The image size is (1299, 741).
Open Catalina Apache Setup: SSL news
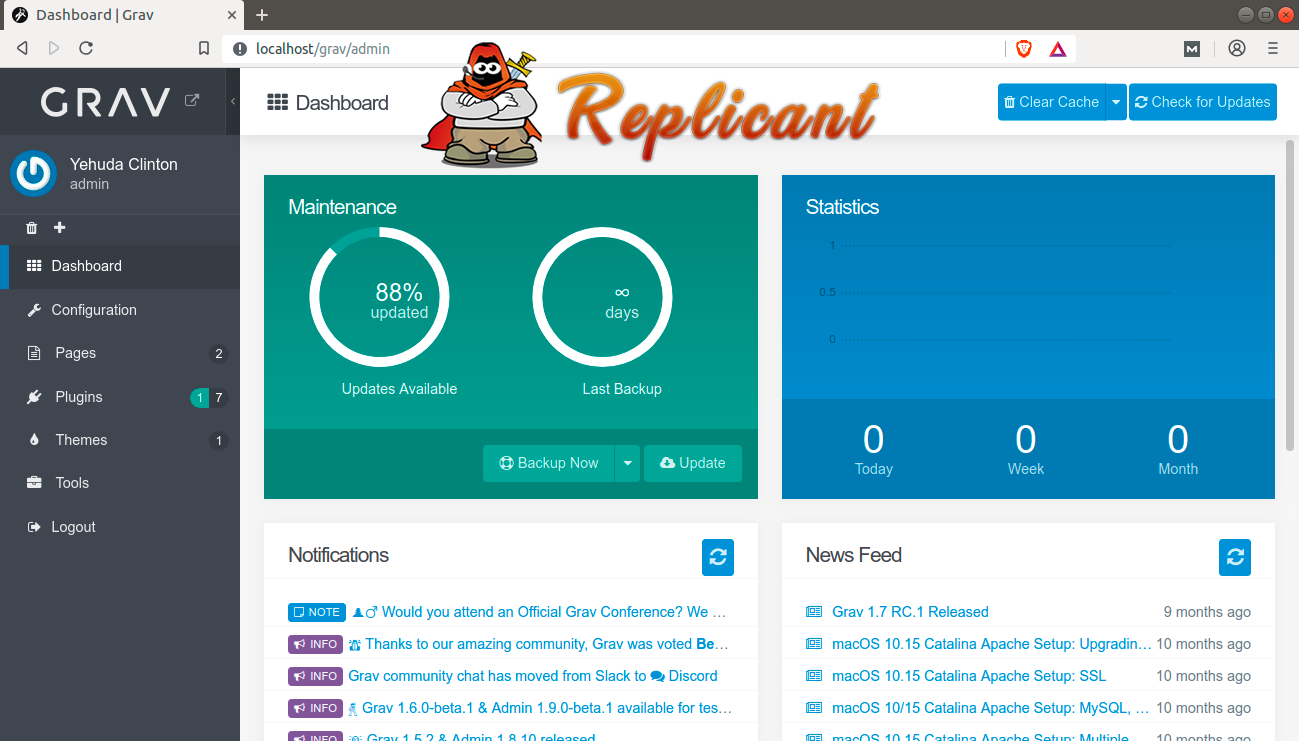(969, 676)
